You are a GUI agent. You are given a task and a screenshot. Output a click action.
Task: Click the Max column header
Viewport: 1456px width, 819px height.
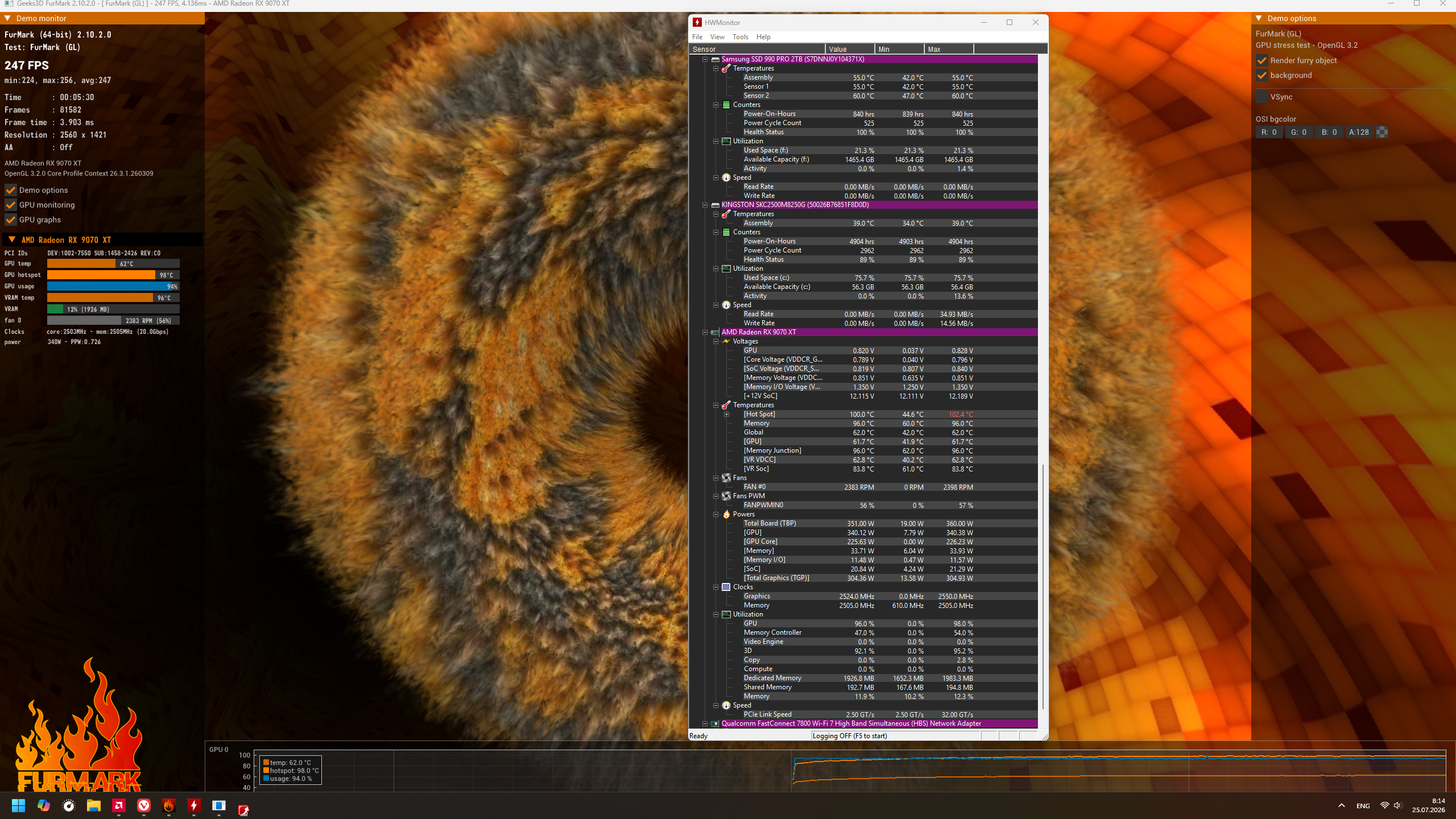pyautogui.click(x=949, y=49)
